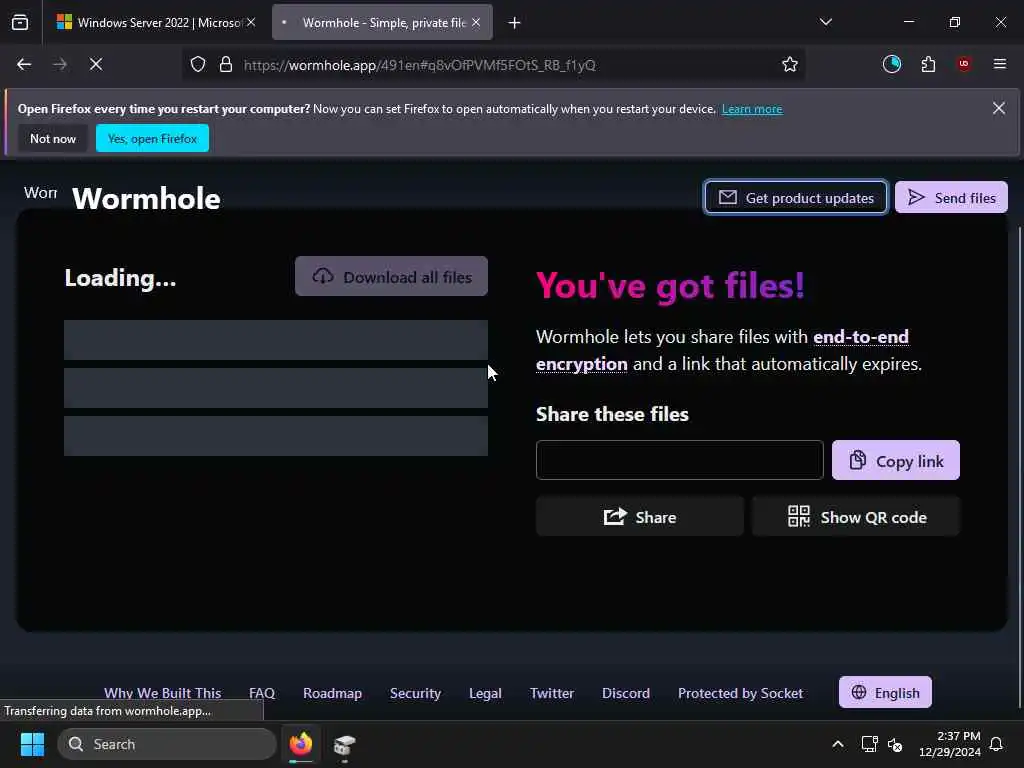This screenshot has height=768, width=1024.
Task: Open the notifications bell icon
Action: [997, 744]
